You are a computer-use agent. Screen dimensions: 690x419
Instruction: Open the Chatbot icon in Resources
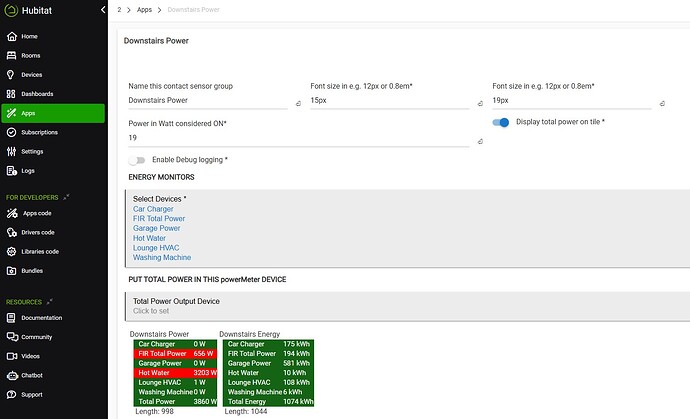point(11,375)
